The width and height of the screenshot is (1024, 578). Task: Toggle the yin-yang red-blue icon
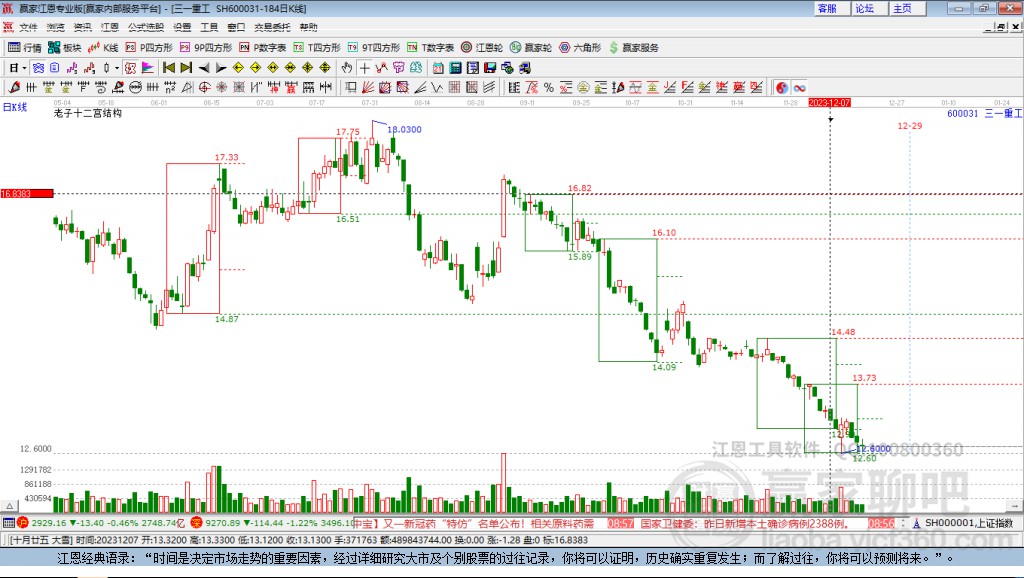pyautogui.click(x=782, y=88)
